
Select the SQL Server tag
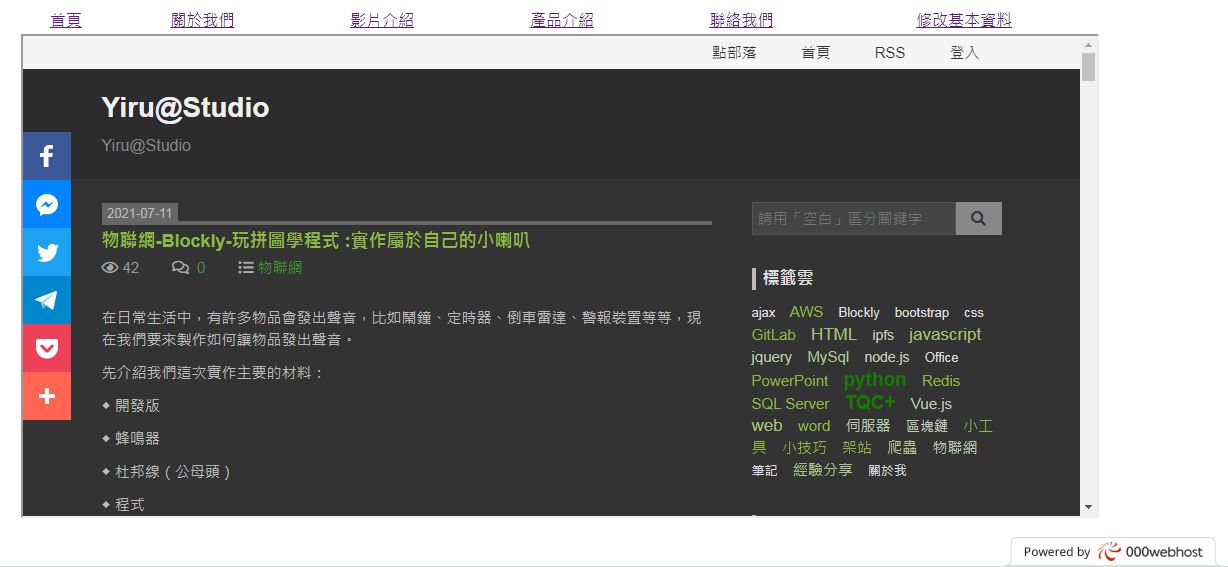point(791,404)
